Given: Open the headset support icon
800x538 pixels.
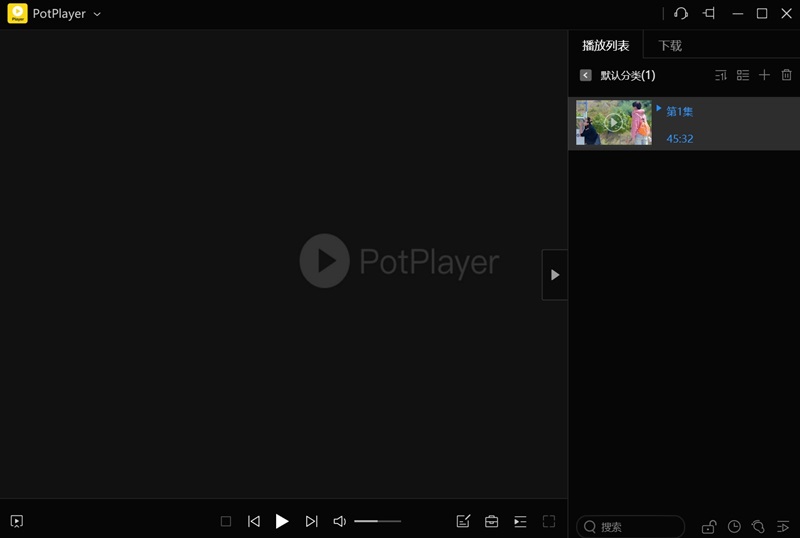Looking at the screenshot, I should coord(681,13).
